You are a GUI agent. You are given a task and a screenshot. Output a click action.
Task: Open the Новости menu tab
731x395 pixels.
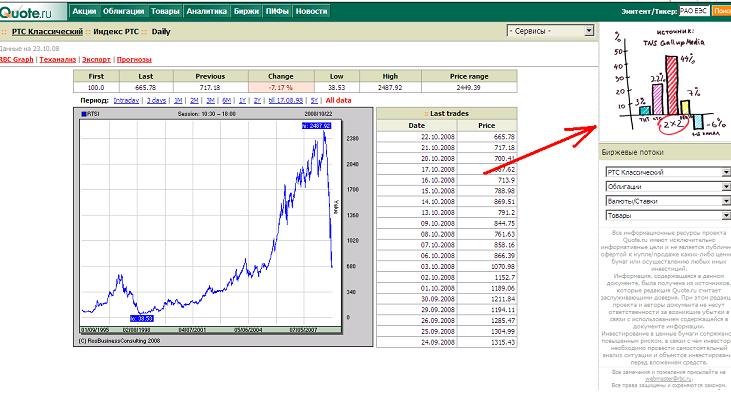tap(311, 11)
